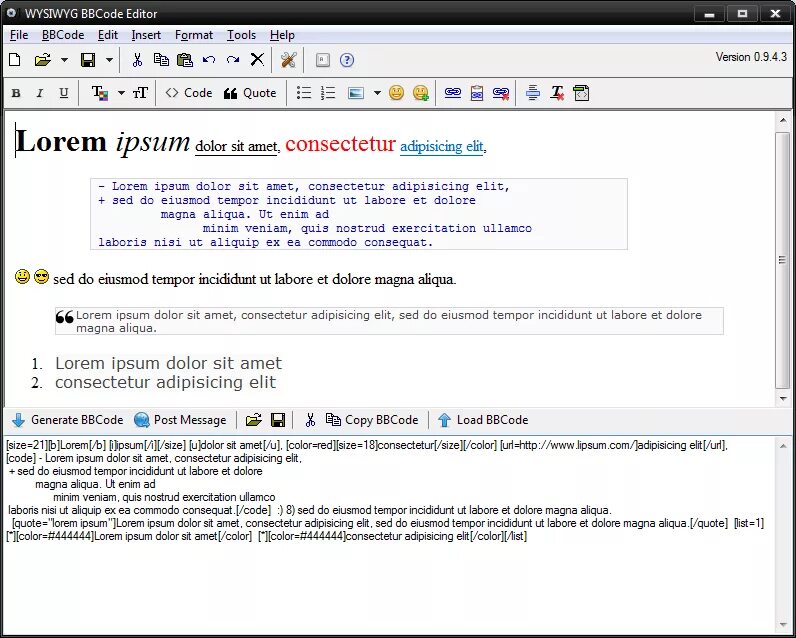
Task: Insert a Code block
Action: tap(188, 93)
